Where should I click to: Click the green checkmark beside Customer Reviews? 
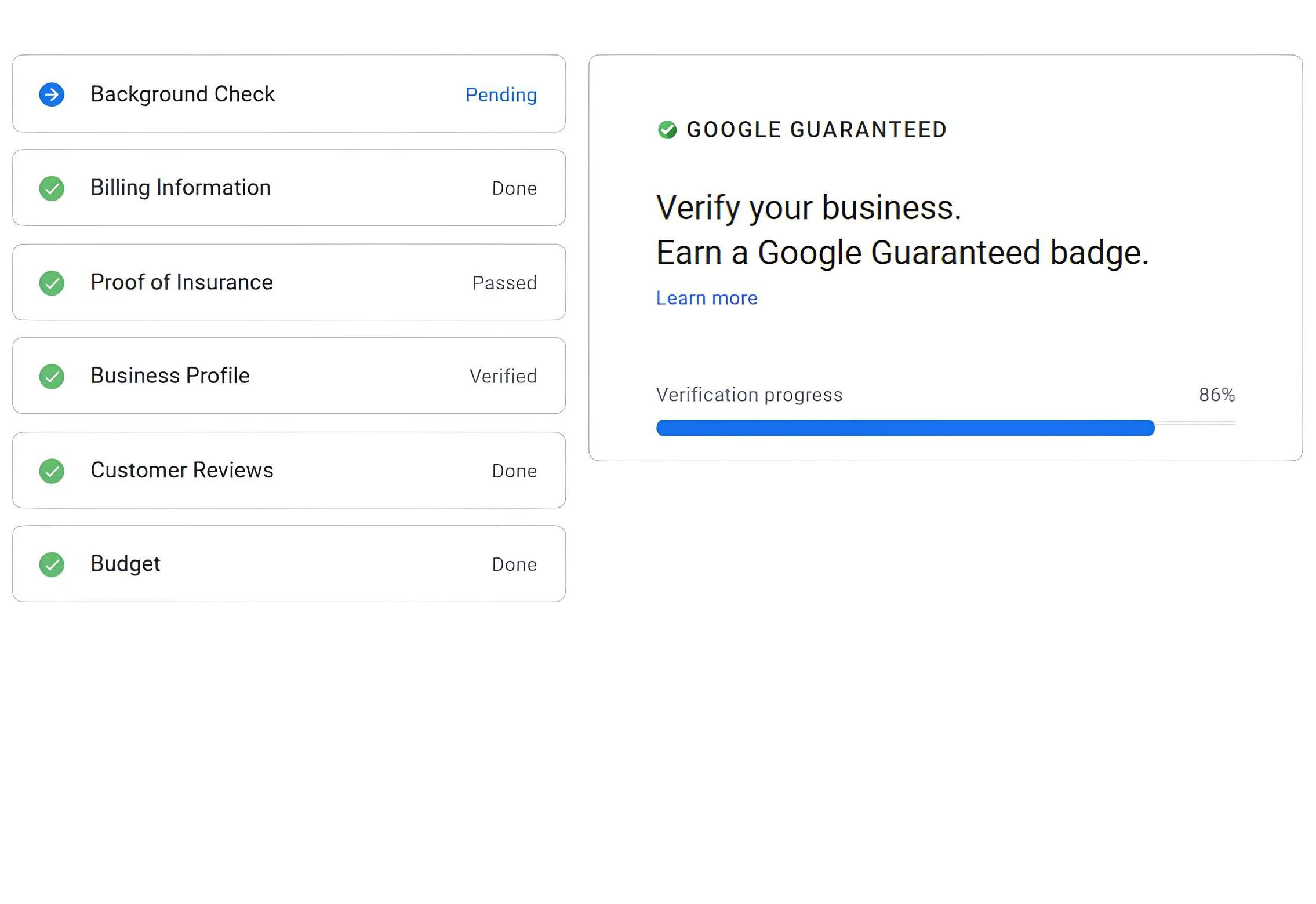pos(52,471)
